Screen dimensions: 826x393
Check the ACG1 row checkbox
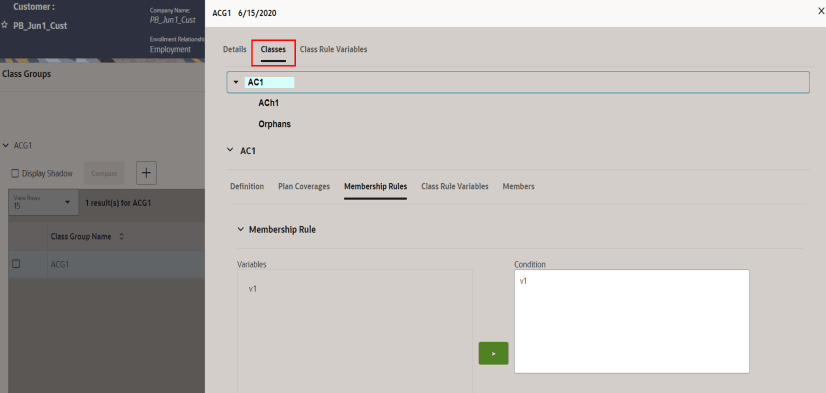click(16, 264)
